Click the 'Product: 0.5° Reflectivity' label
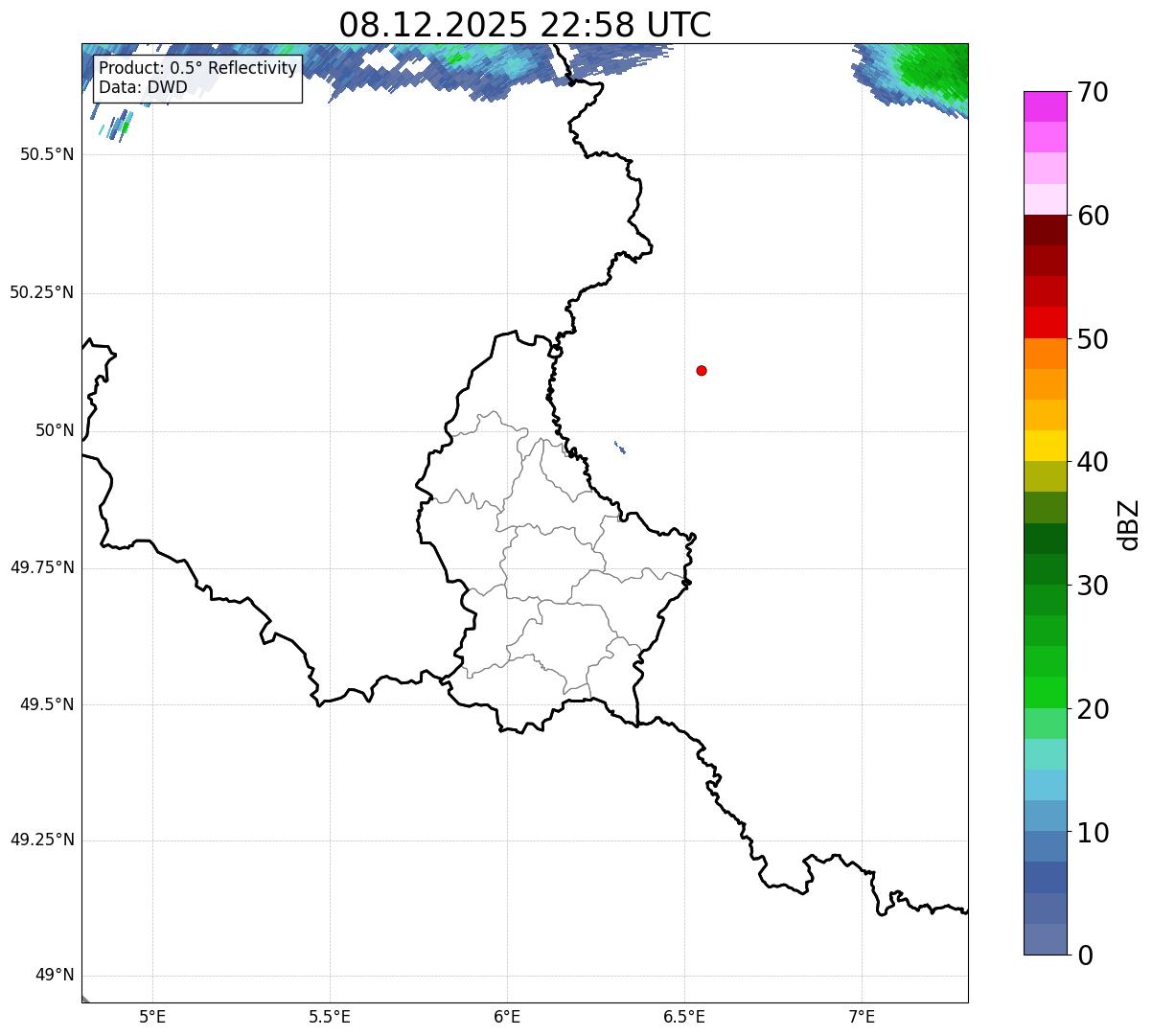 pyautogui.click(x=197, y=69)
